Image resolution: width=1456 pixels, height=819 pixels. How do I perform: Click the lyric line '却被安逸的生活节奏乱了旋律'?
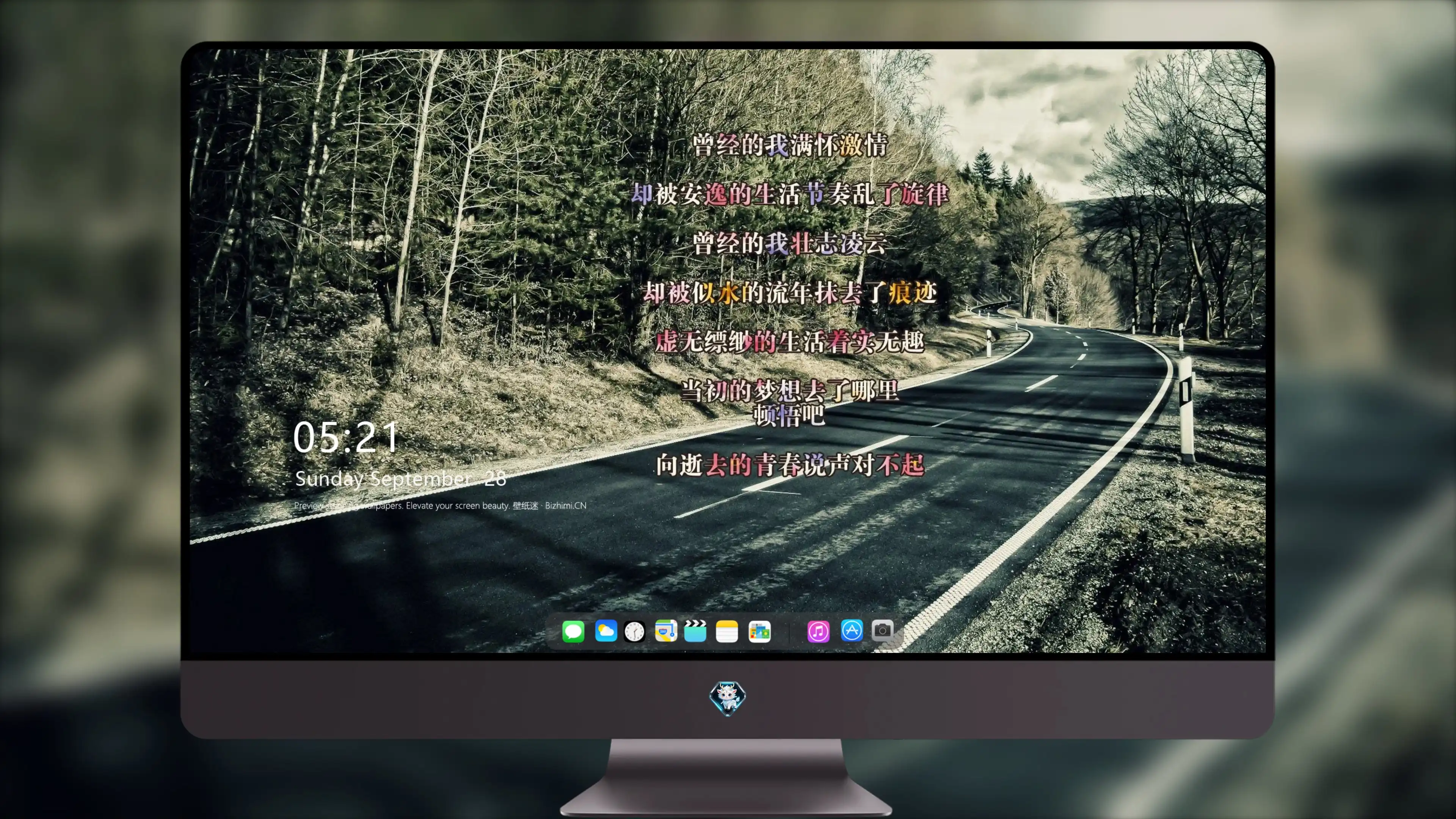coord(789,194)
